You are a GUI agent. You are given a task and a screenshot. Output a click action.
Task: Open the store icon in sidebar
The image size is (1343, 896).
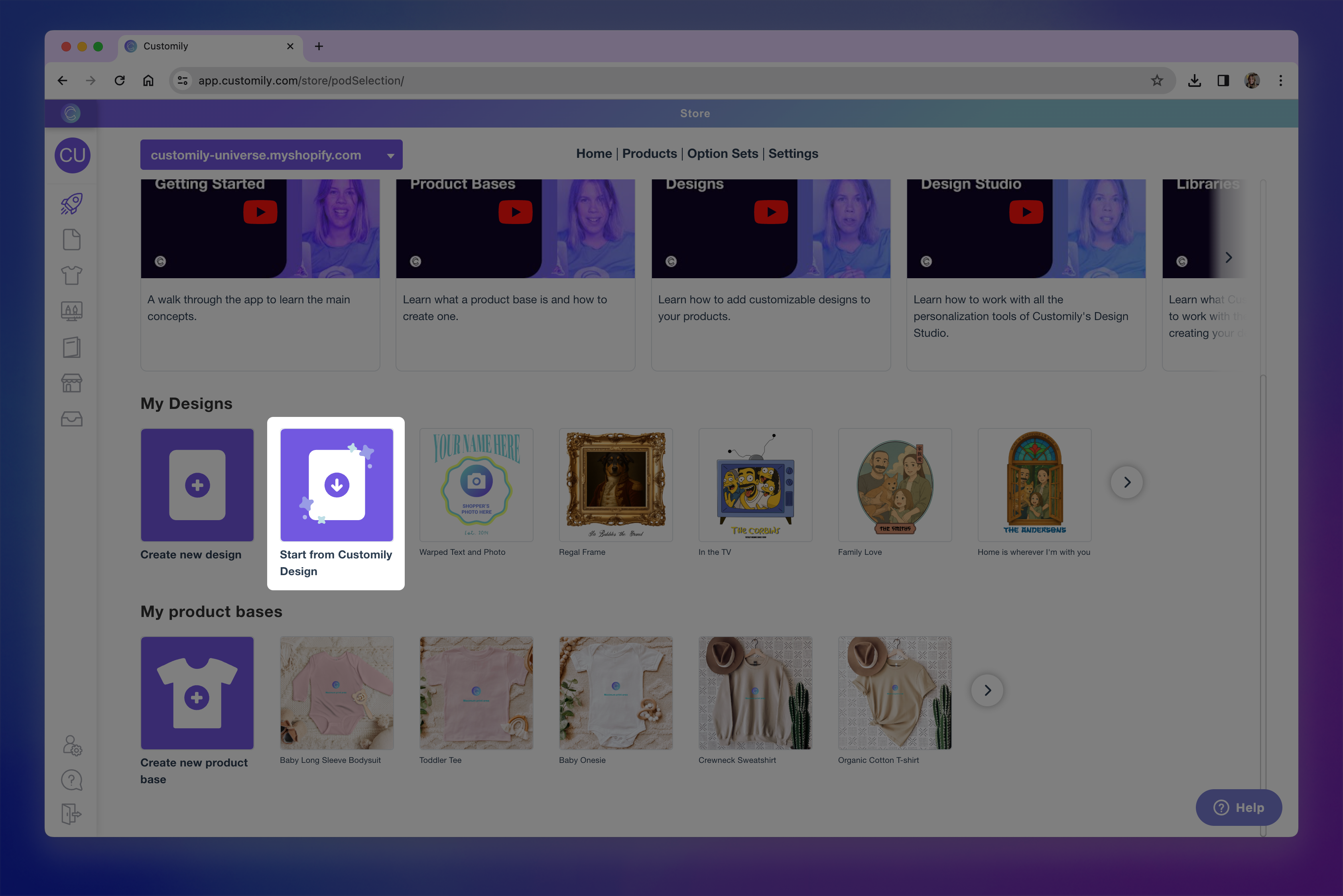tap(71, 383)
